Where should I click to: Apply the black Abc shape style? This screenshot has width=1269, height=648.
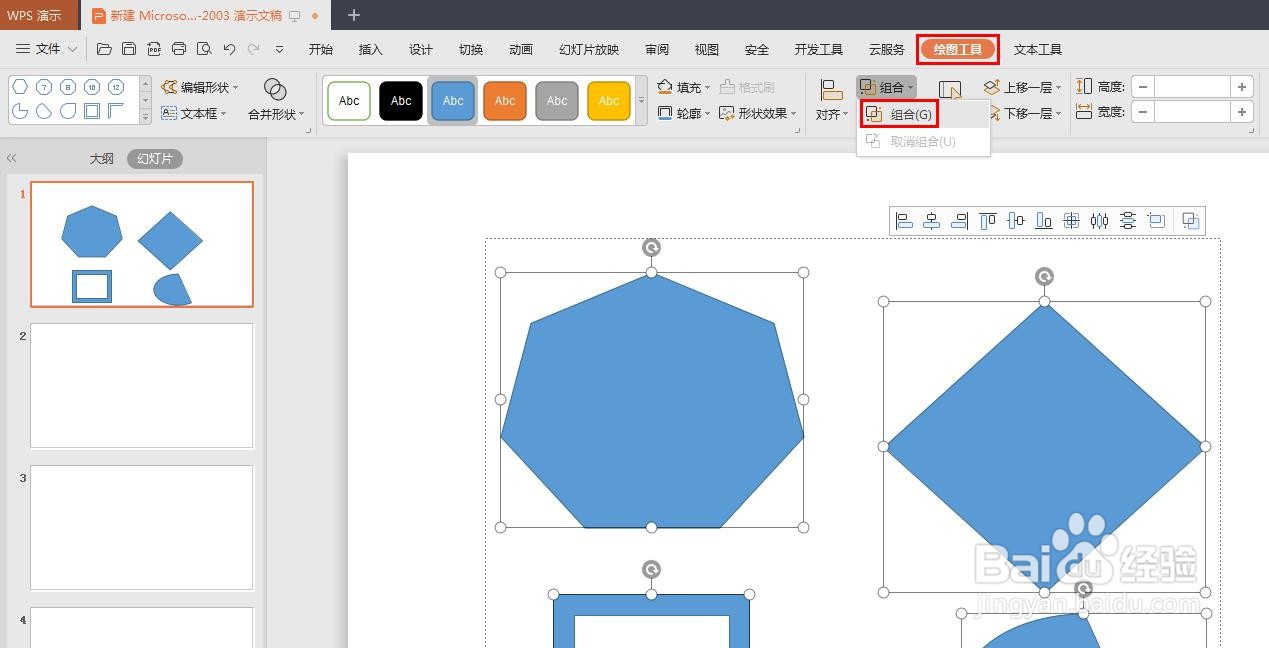point(401,101)
